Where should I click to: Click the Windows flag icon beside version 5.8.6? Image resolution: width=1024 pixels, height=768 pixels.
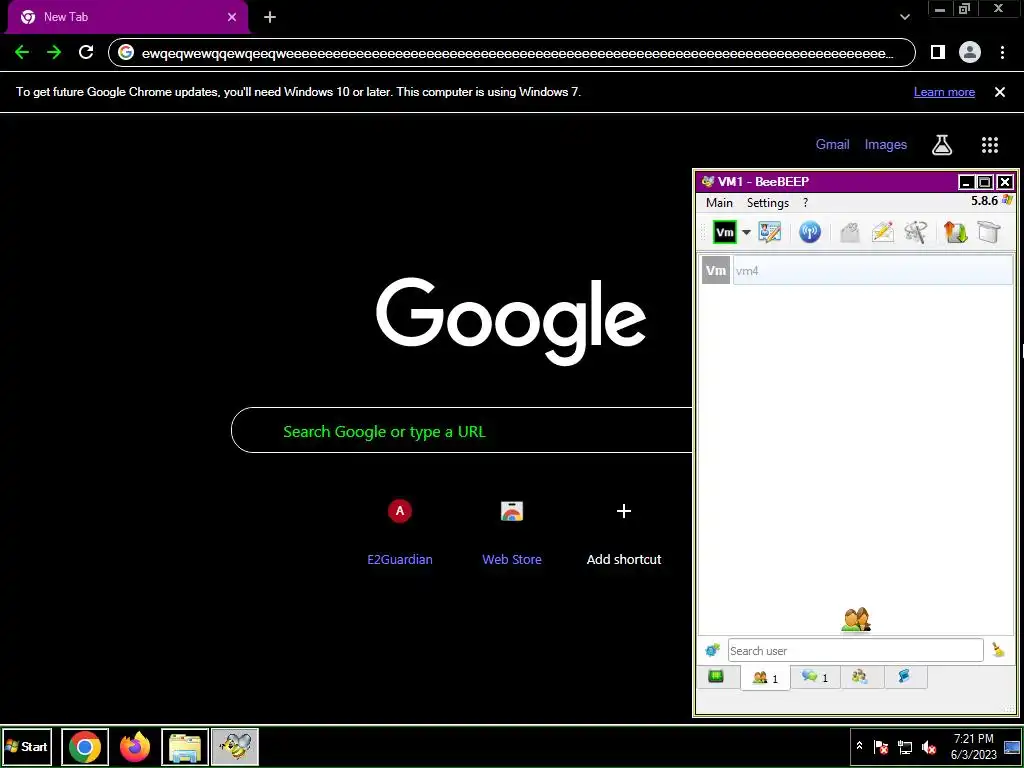pos(1008,200)
